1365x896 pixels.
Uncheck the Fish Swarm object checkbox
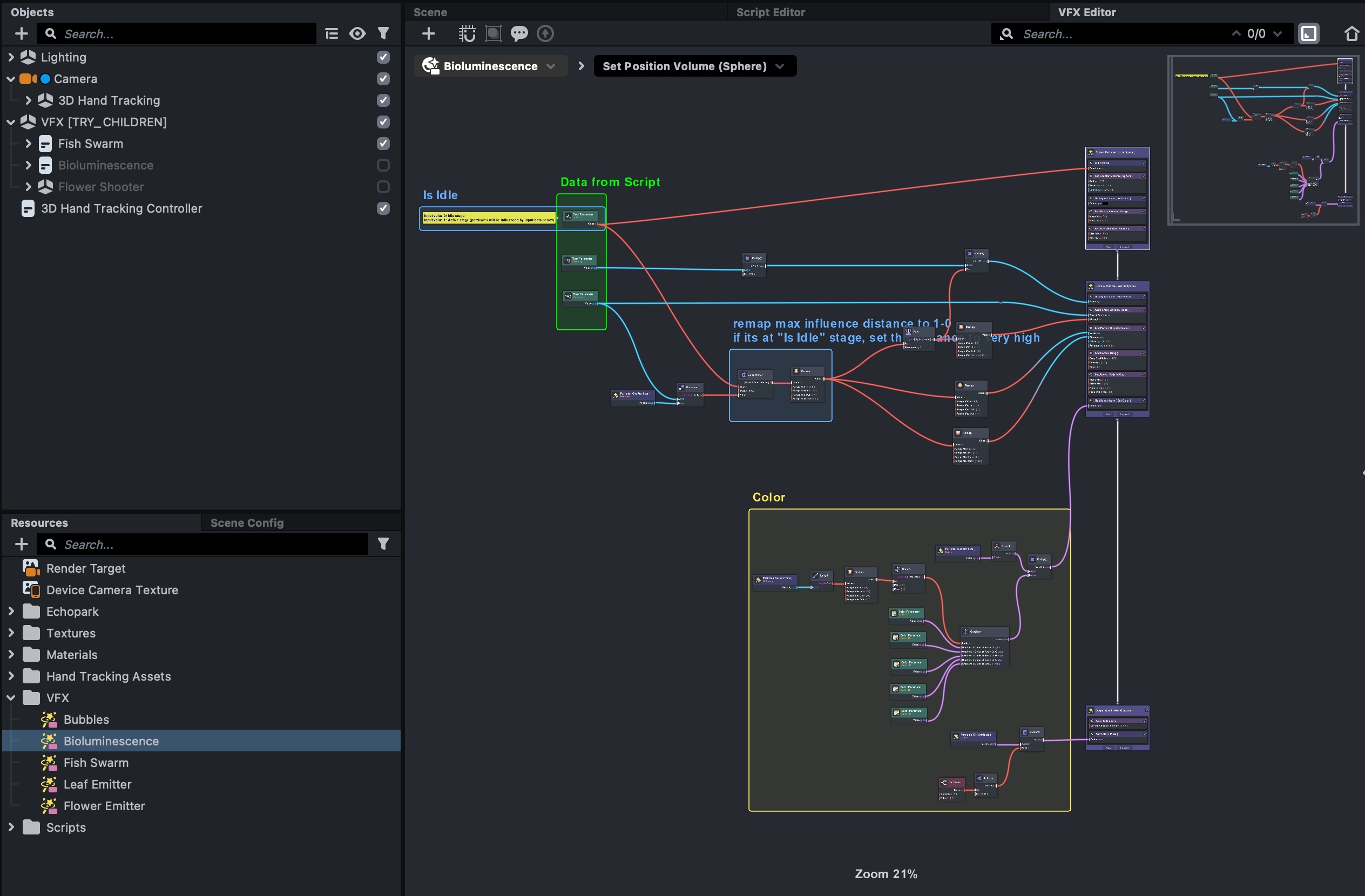click(383, 144)
